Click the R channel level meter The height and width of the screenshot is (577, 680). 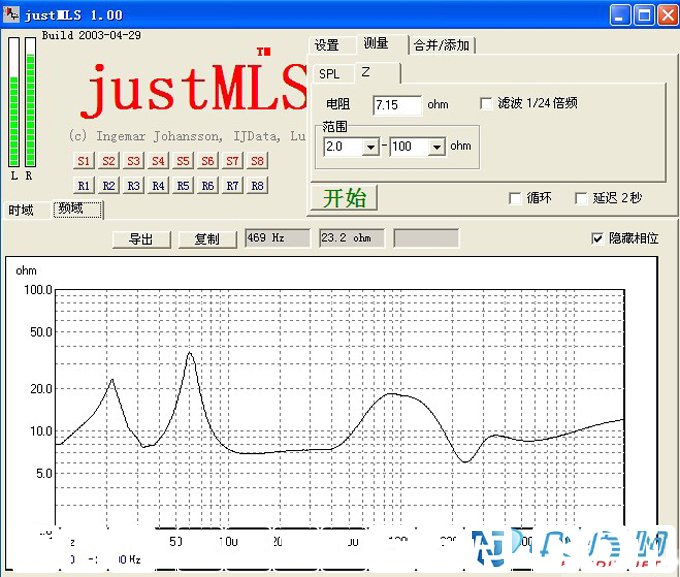(x=30, y=102)
